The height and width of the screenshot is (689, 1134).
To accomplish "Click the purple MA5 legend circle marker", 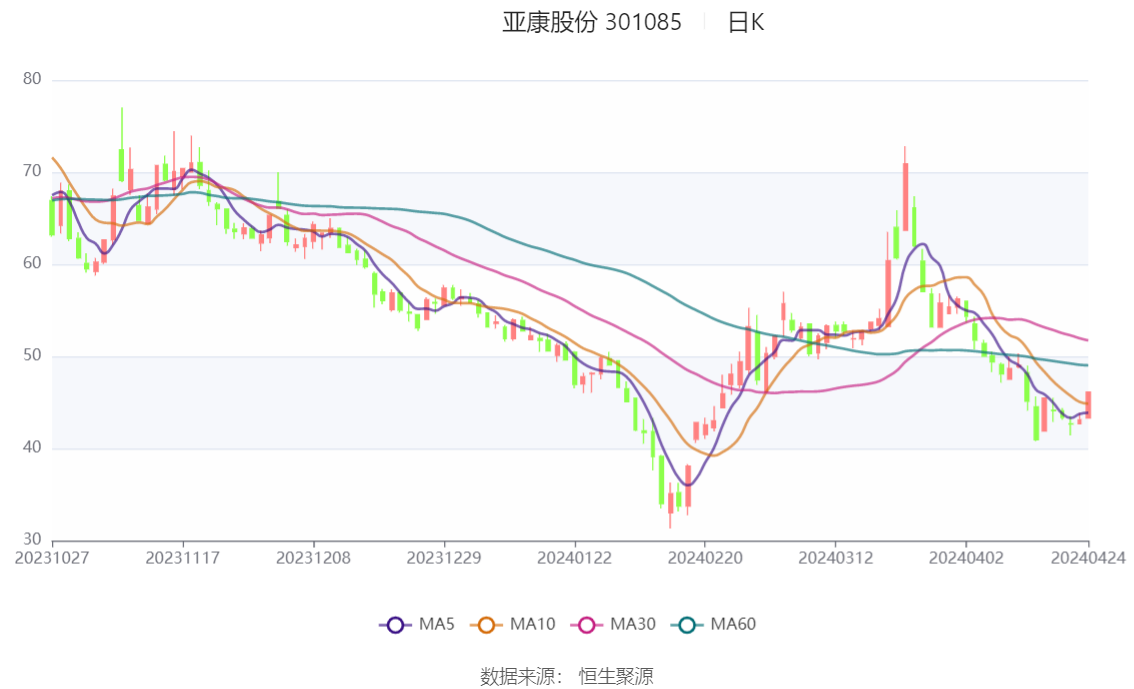I will (395, 625).
